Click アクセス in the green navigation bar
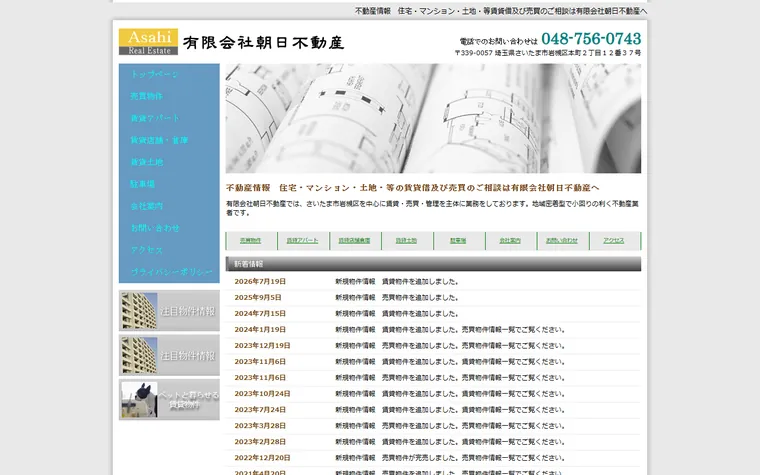 pos(614,240)
